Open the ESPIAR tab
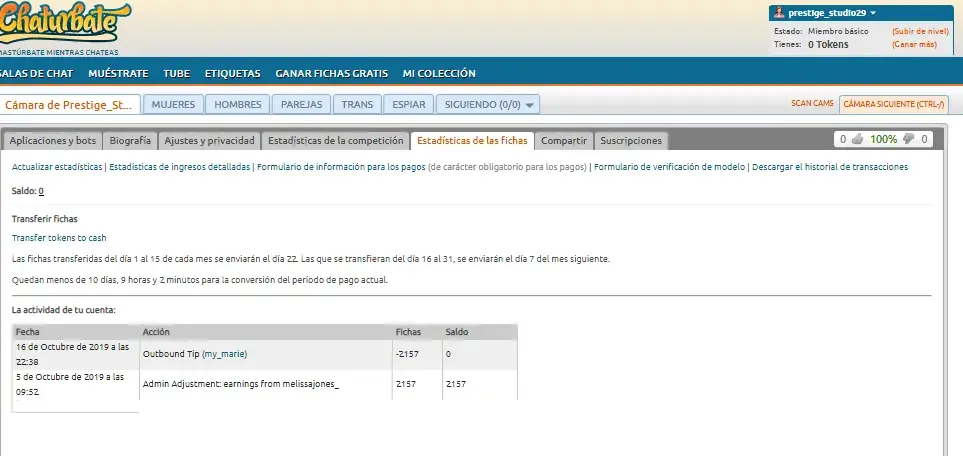 point(409,104)
